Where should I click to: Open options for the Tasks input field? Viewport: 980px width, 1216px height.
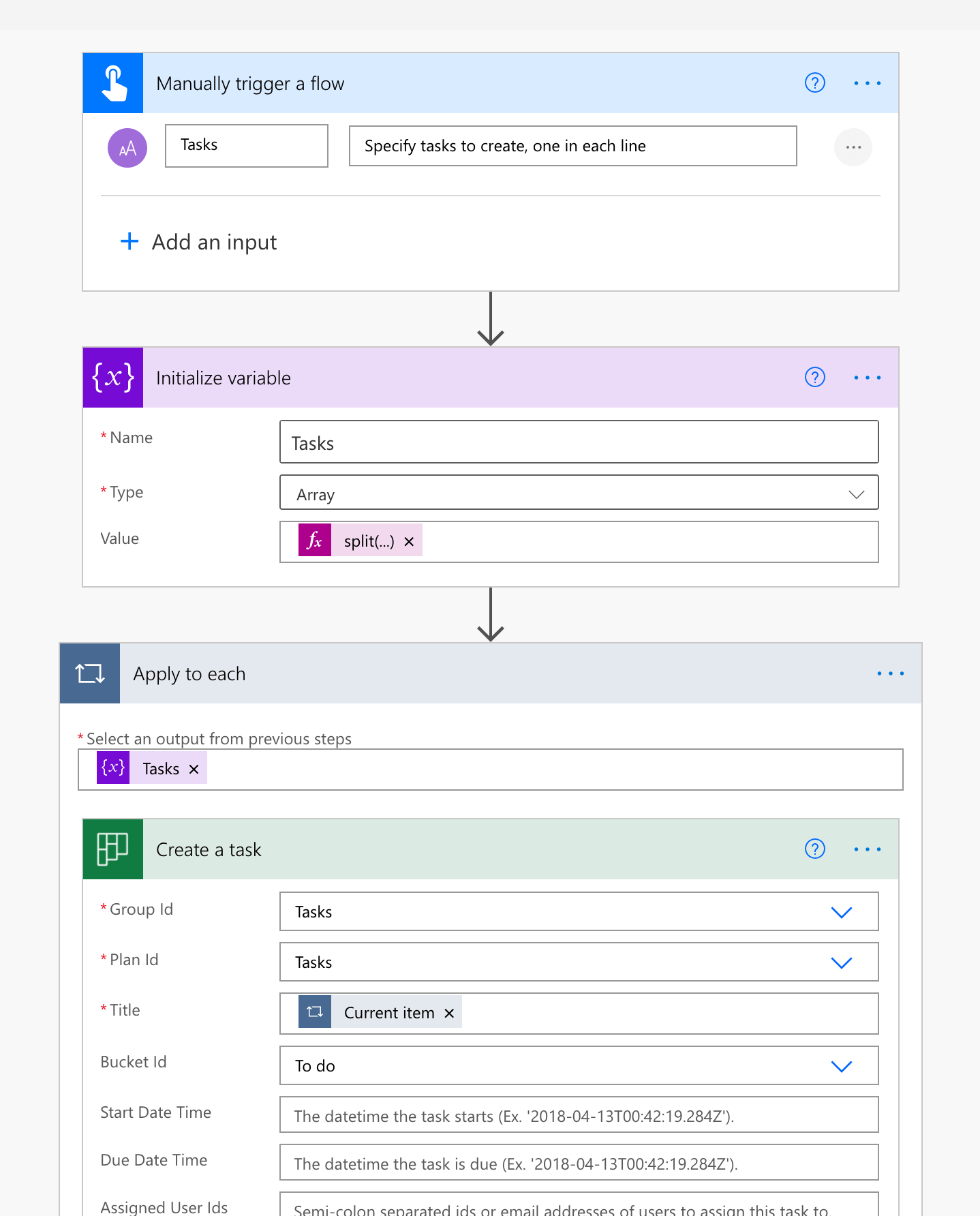pos(853,147)
